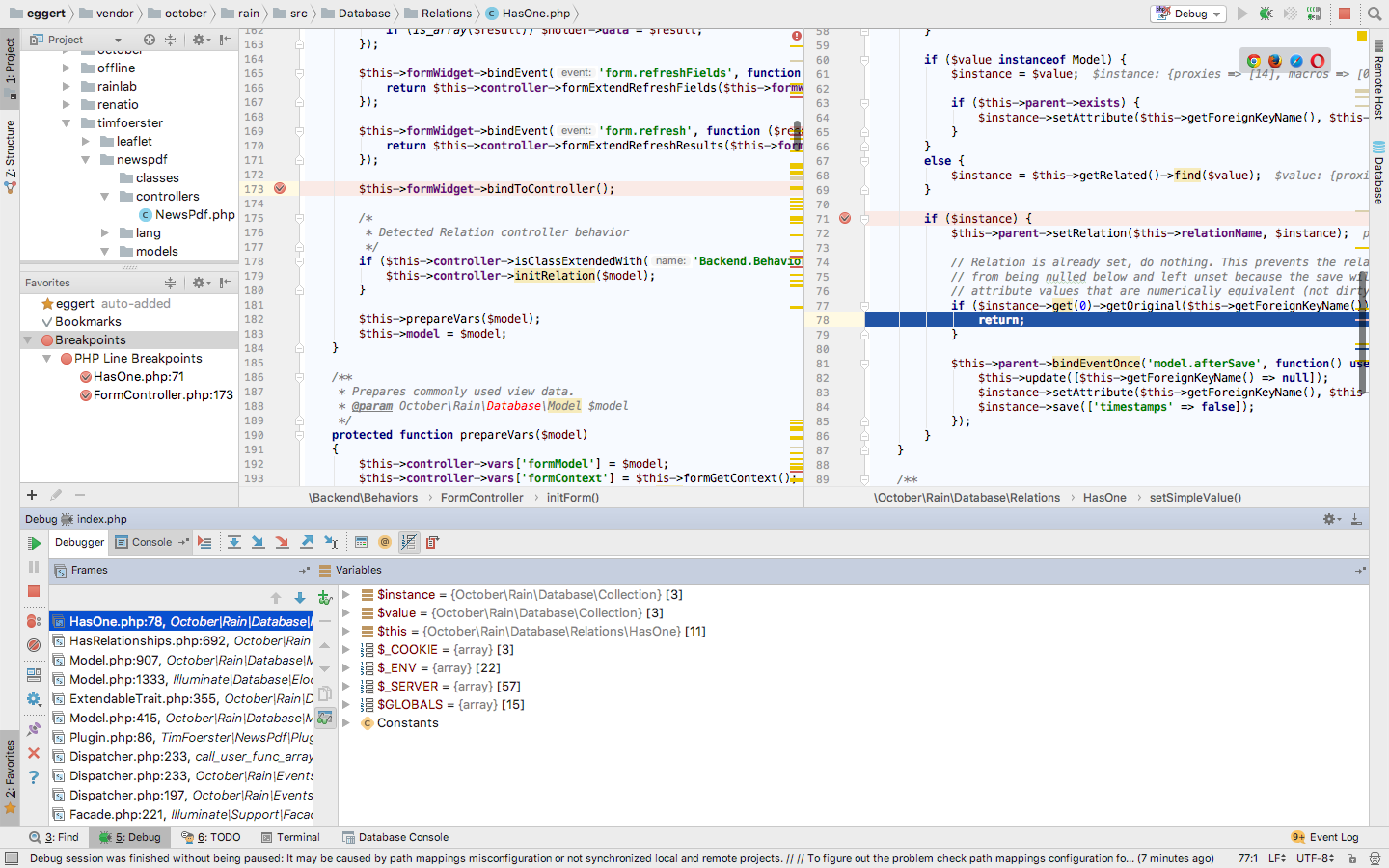This screenshot has height=868, width=1389.
Task: Expand the $instance variable in Variables panel
Action: (x=345, y=594)
